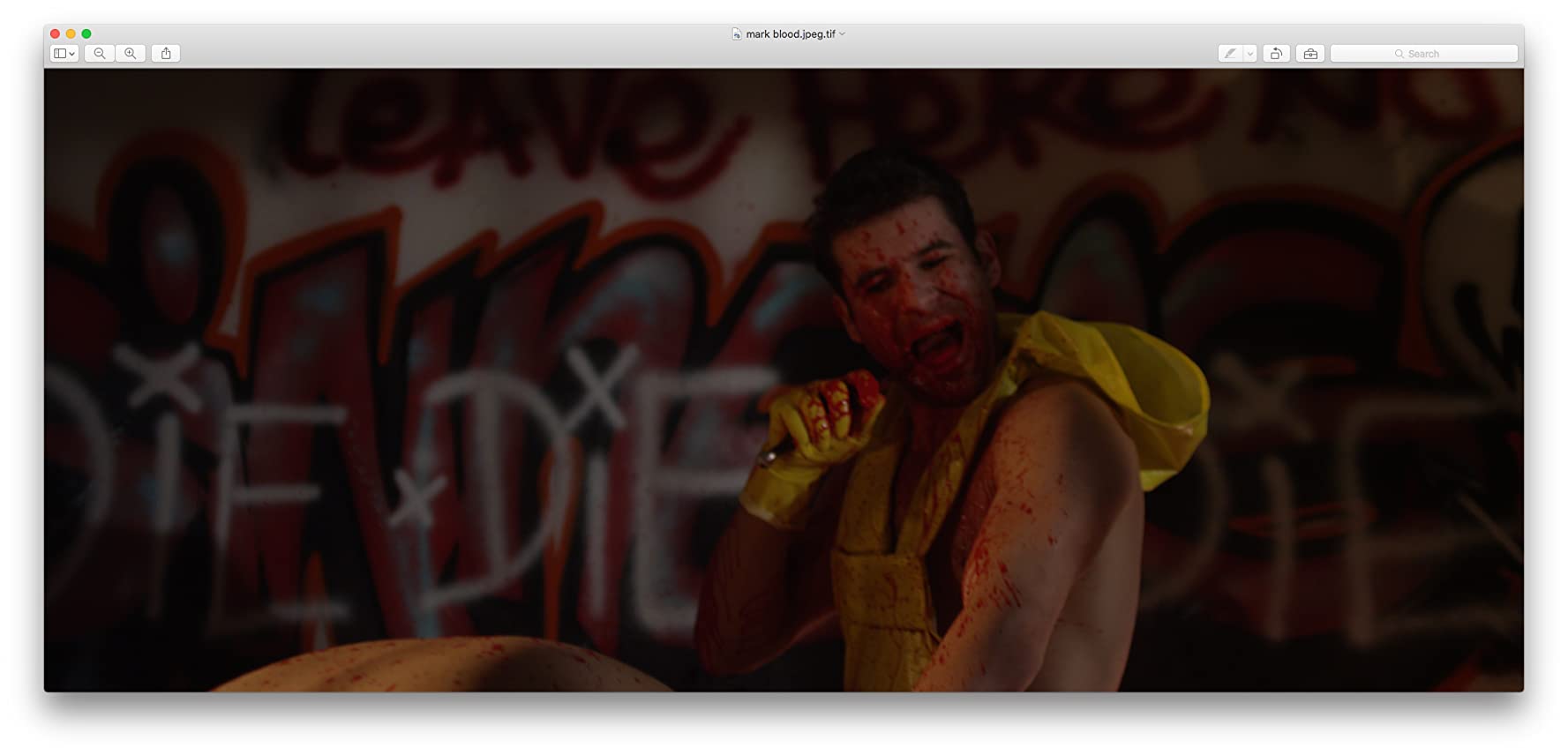Image resolution: width=1568 pixels, height=755 pixels.
Task: Show the Markup Toolbar toolbox
Action: click(1310, 54)
